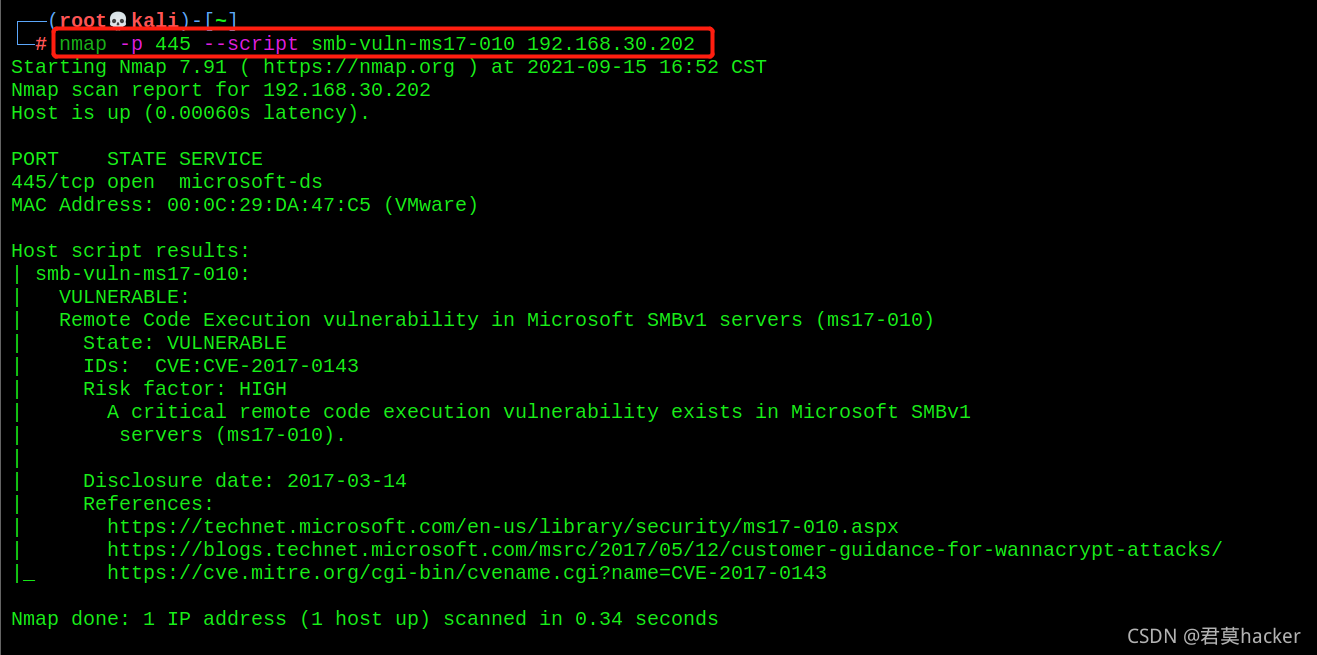Image resolution: width=1317 pixels, height=655 pixels.
Task: Open the cve.mitre.org CVE-2017-0143 link
Action: click(x=467, y=573)
